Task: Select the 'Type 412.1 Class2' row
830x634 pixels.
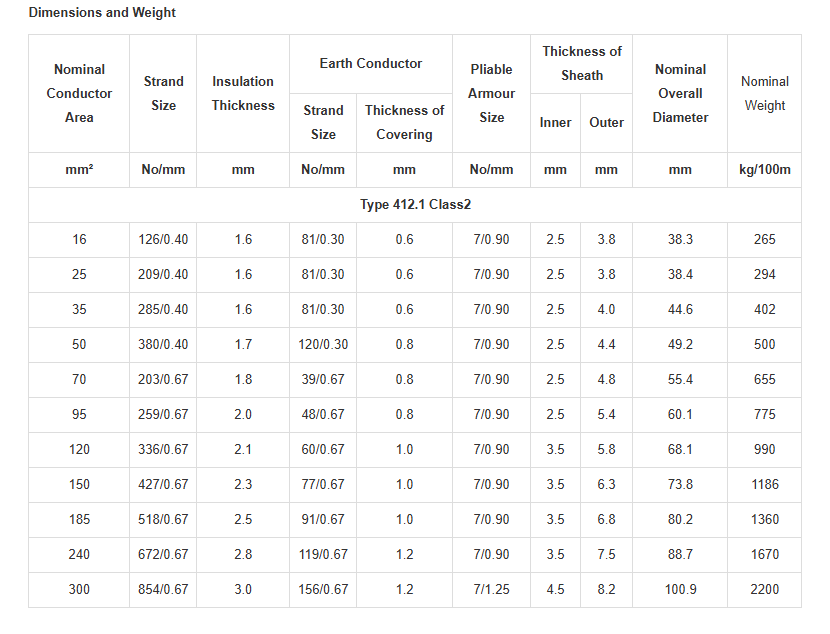Action: click(415, 205)
